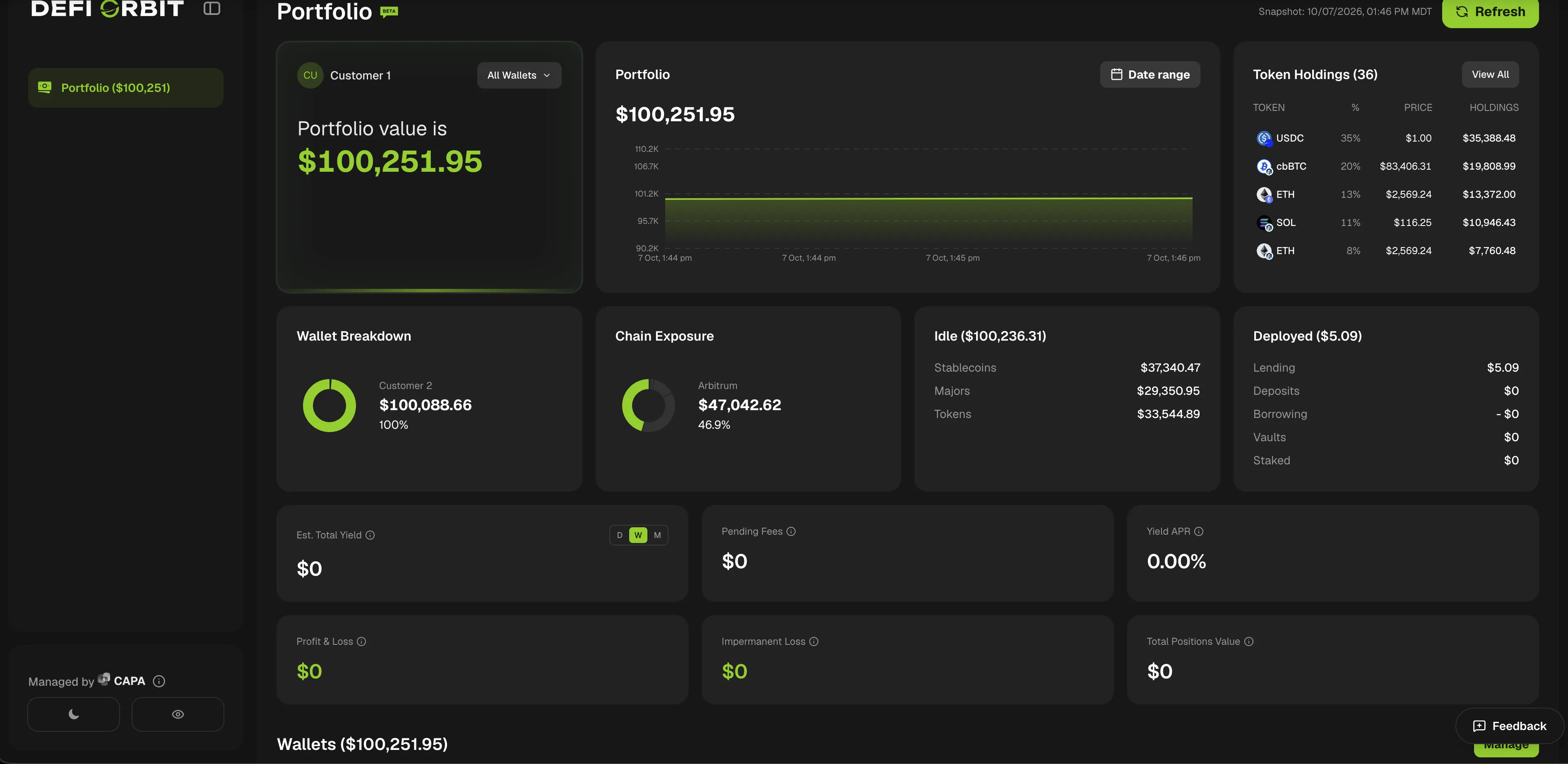Screen dimensions: 1568x764
Task: Click the BETA badge next to Portfolio
Action: click(389, 12)
